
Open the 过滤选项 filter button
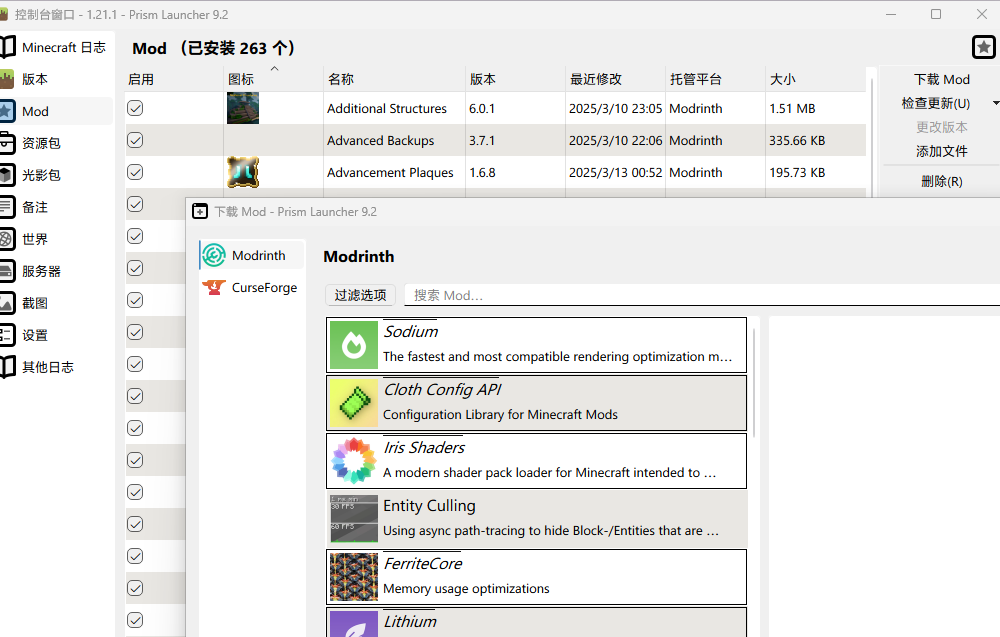tap(360, 295)
